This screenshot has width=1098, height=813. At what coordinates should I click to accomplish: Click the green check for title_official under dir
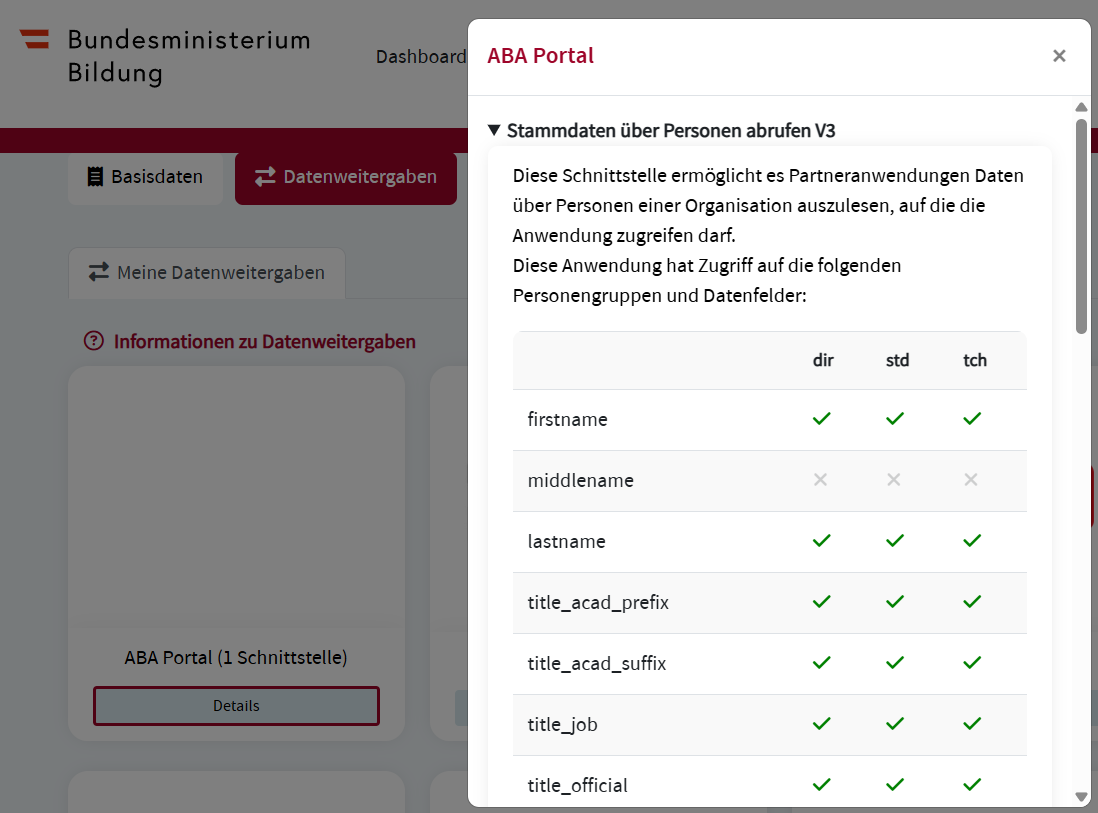[x=821, y=785]
